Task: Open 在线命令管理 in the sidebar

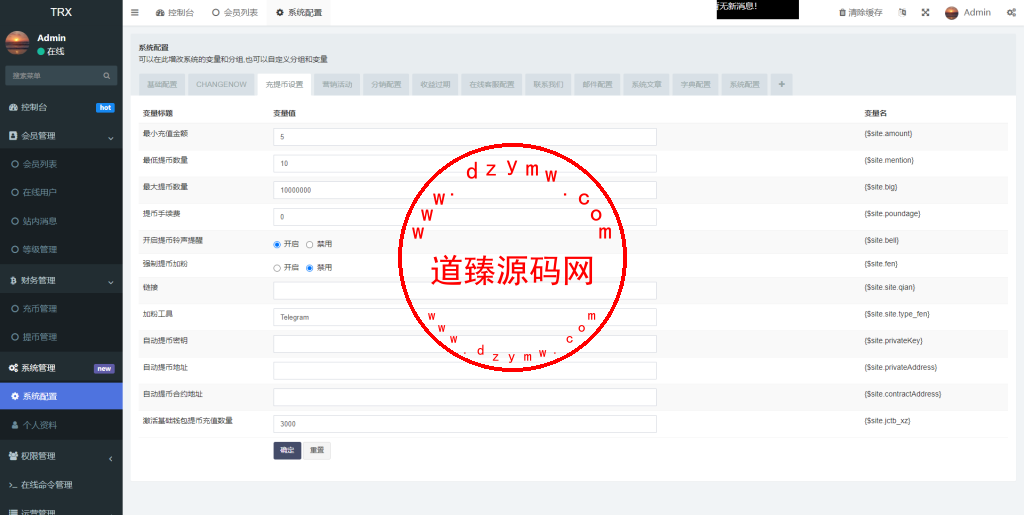Action: 61,485
